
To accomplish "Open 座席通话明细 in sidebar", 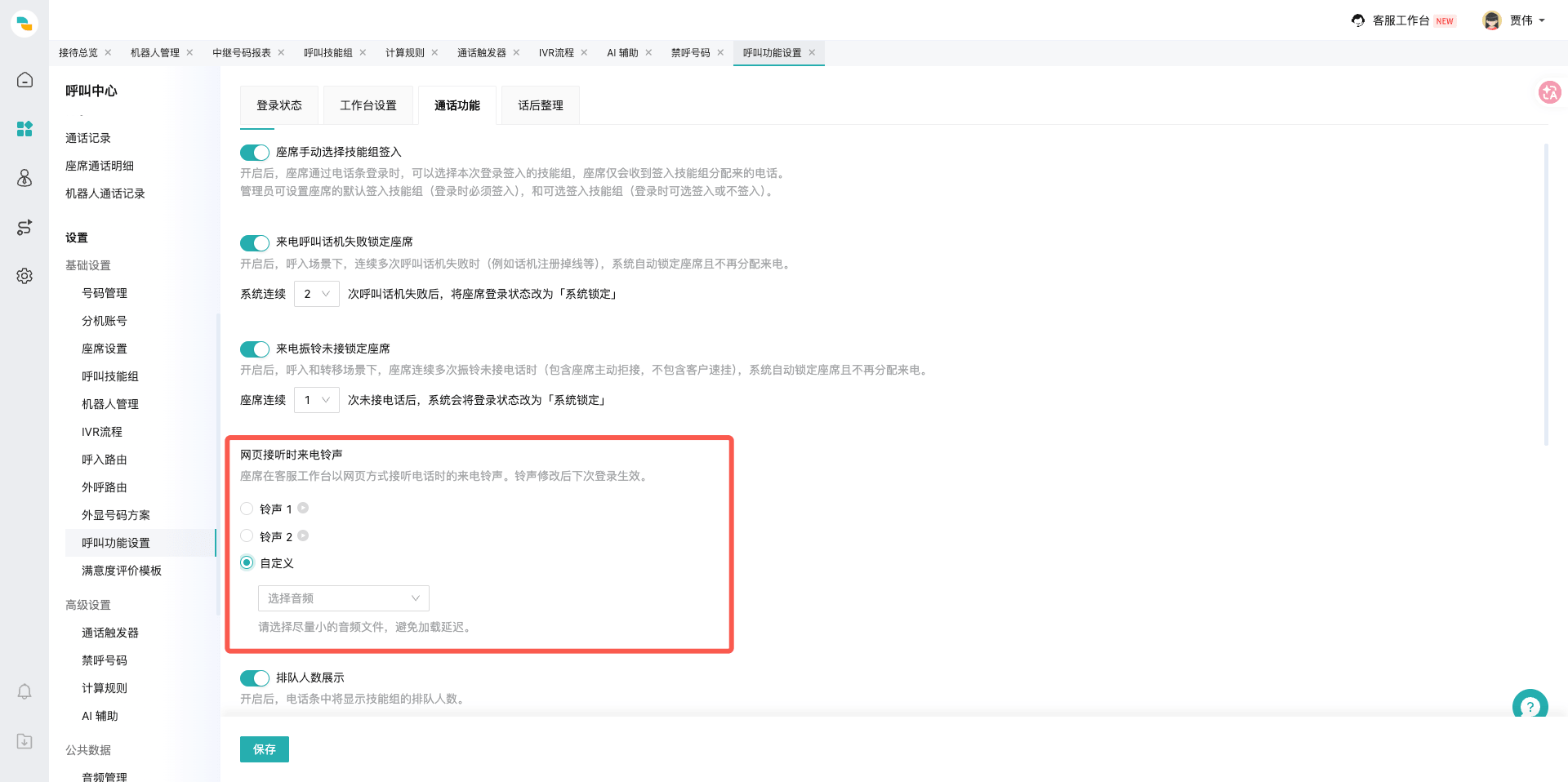I will pyautogui.click(x=100, y=166).
